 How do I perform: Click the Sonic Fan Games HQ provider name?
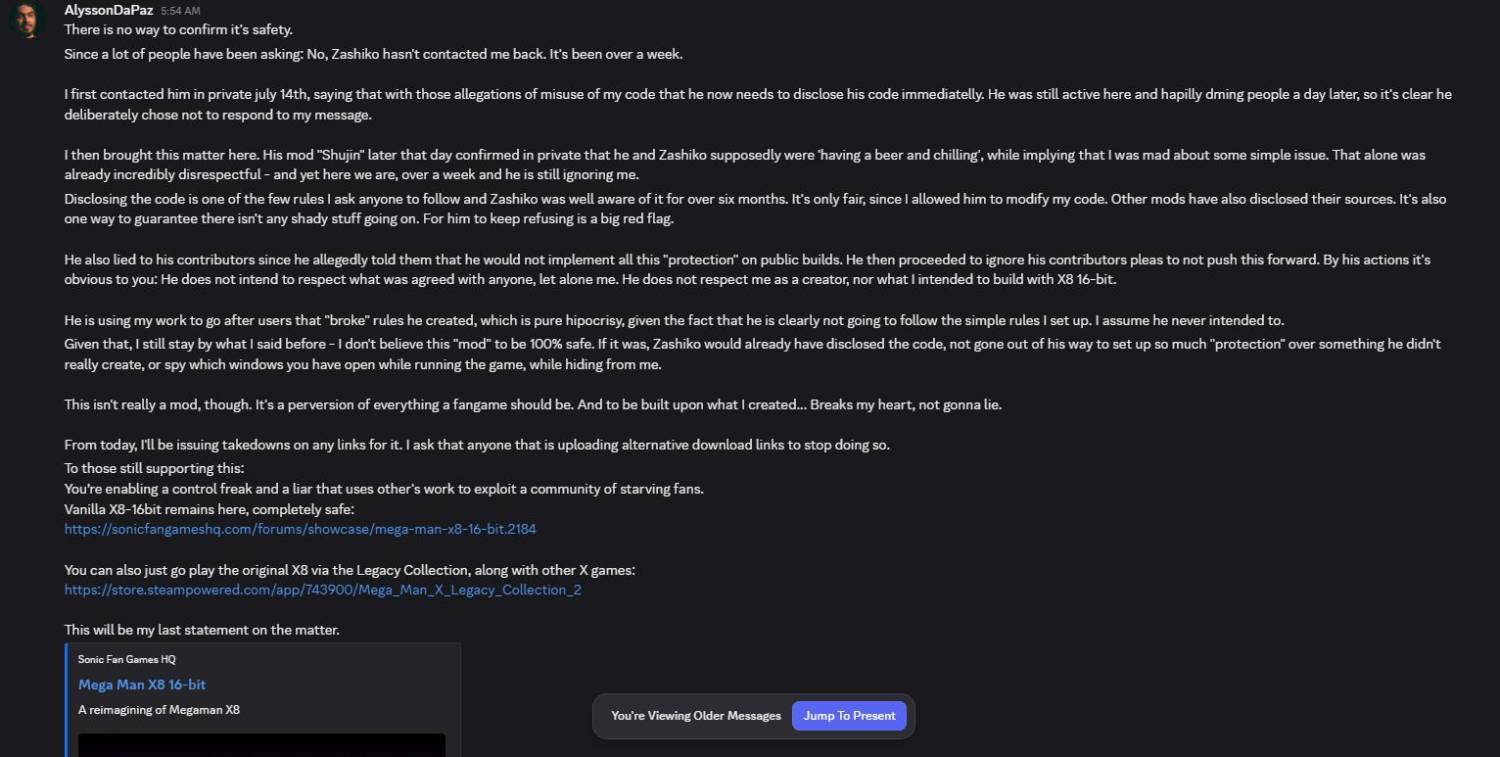127,660
